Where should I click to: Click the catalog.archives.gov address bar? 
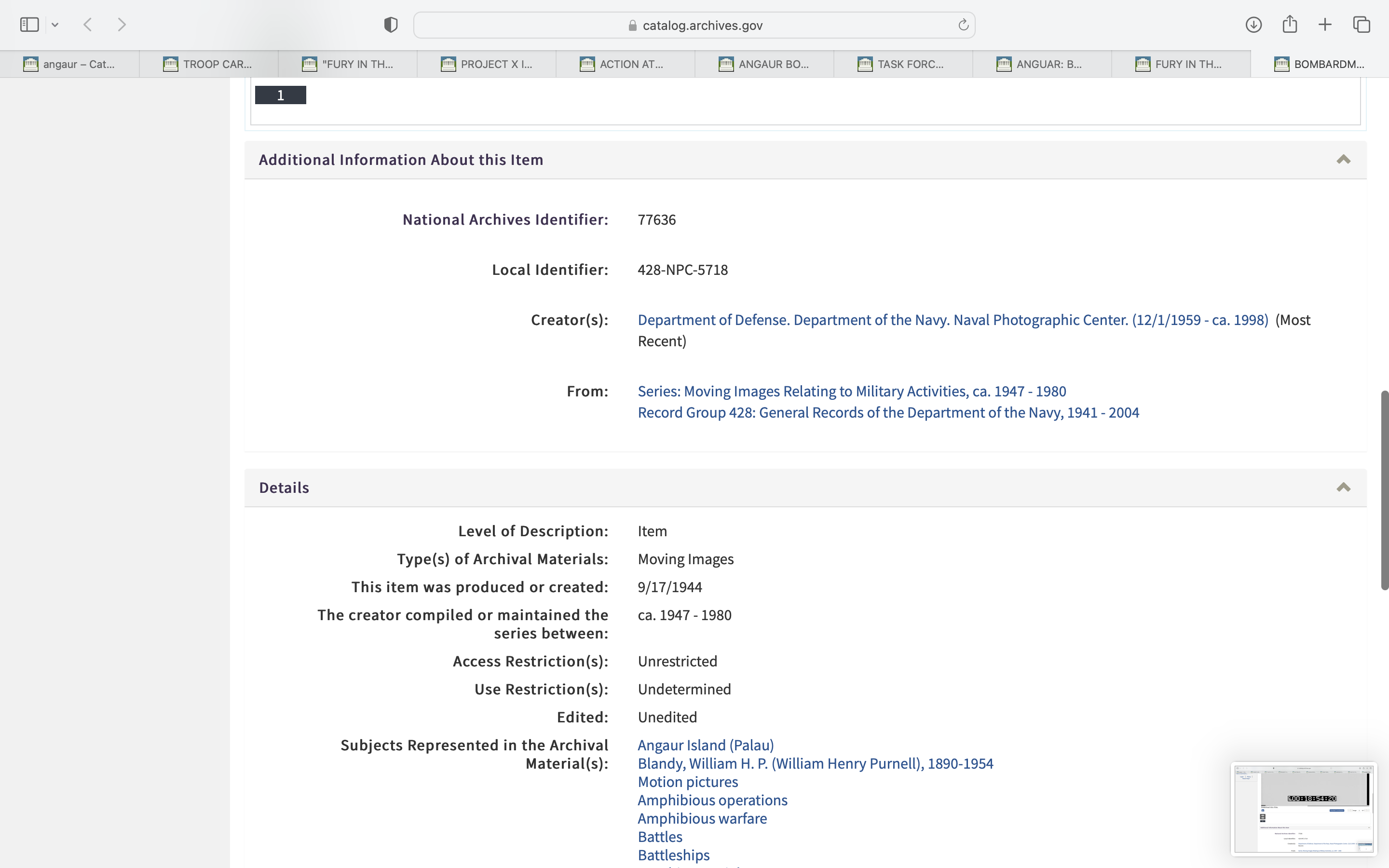click(694, 25)
